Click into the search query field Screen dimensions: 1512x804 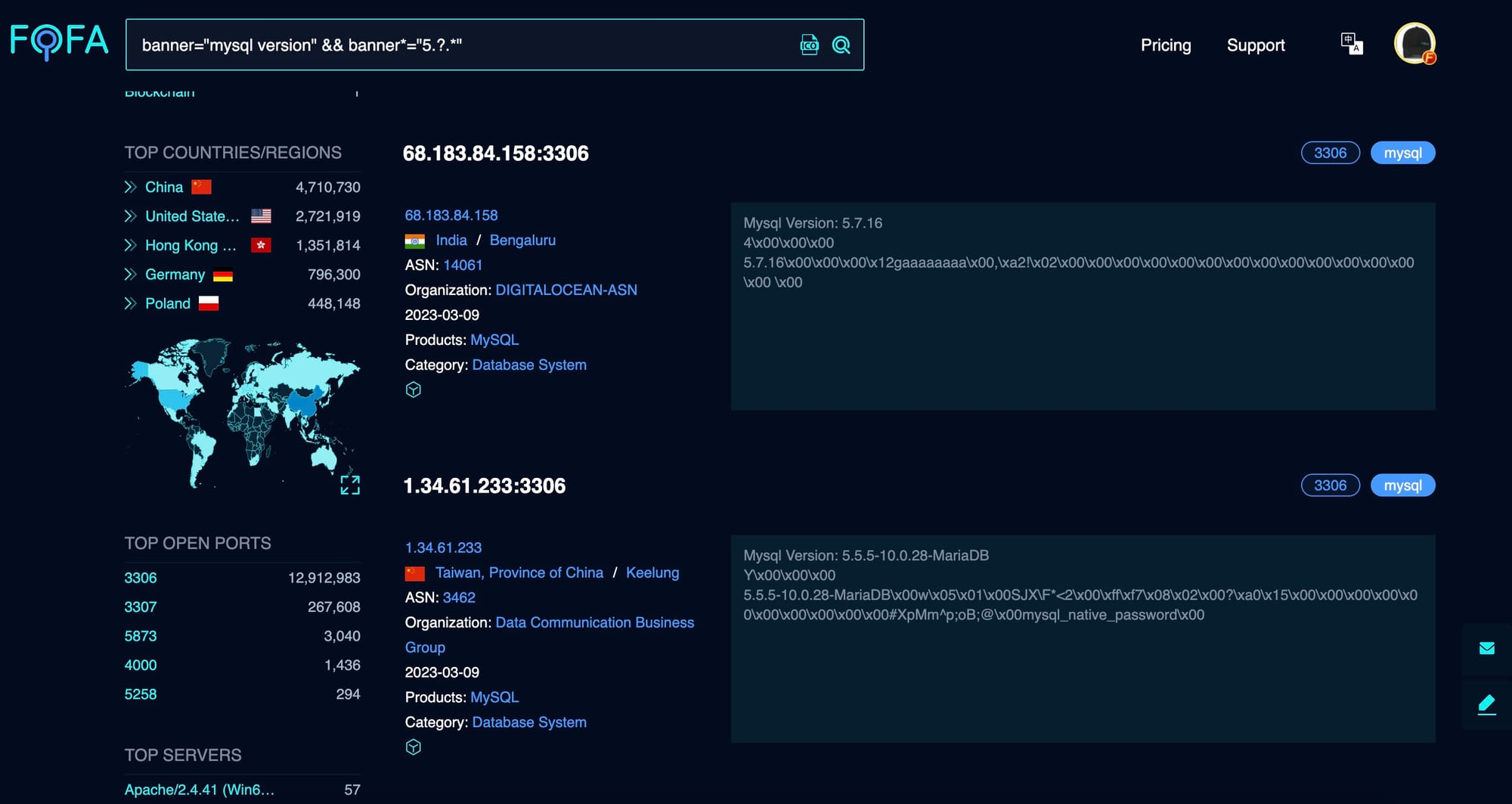pyautogui.click(x=454, y=45)
